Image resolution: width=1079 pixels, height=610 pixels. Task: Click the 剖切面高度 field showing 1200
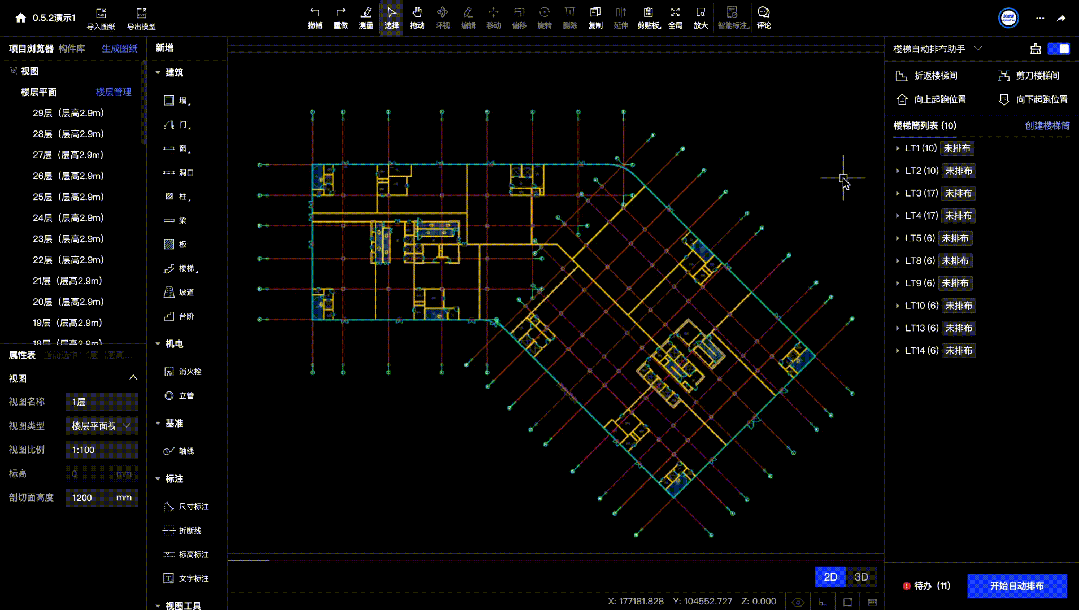pyautogui.click(x=102, y=498)
